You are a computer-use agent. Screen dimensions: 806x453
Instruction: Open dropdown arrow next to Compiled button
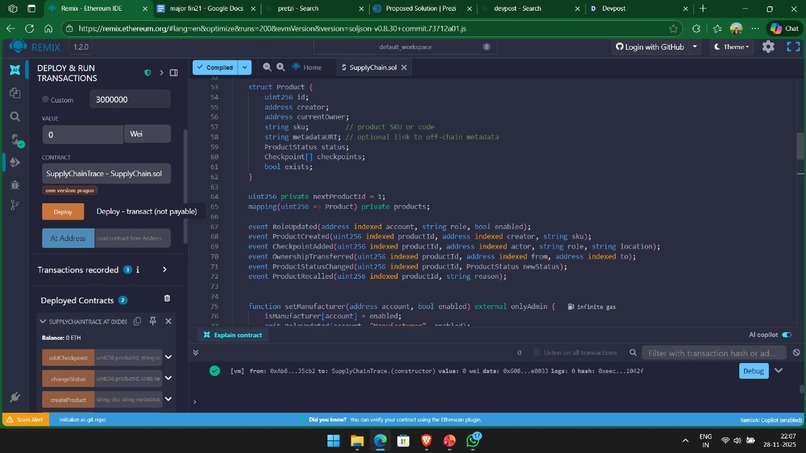point(245,67)
